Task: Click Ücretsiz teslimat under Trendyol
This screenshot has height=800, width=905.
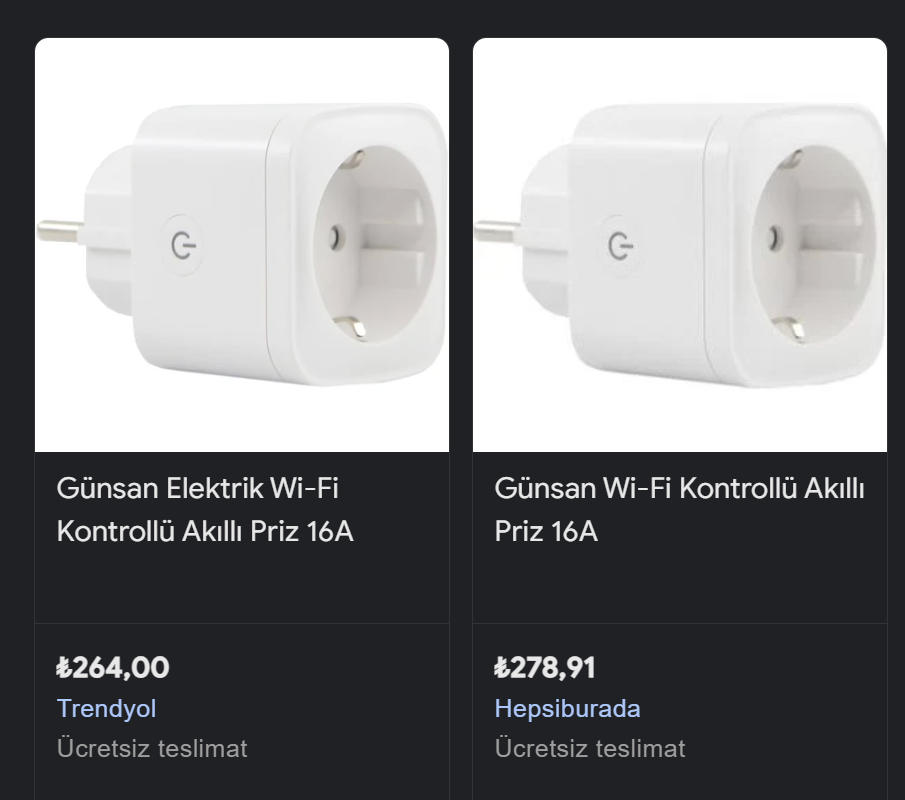Action: 152,748
